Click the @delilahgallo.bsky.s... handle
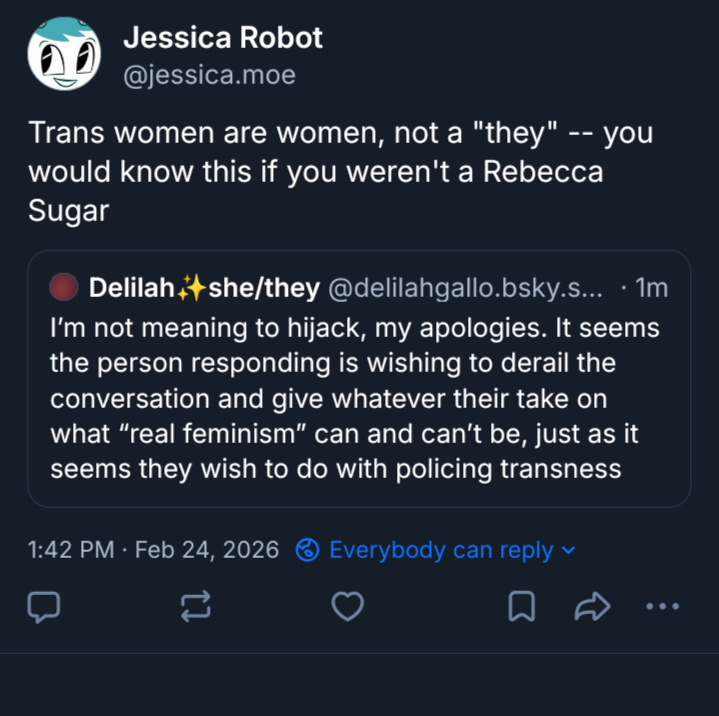Screen dimensions: 719x716 pyautogui.click(x=465, y=289)
